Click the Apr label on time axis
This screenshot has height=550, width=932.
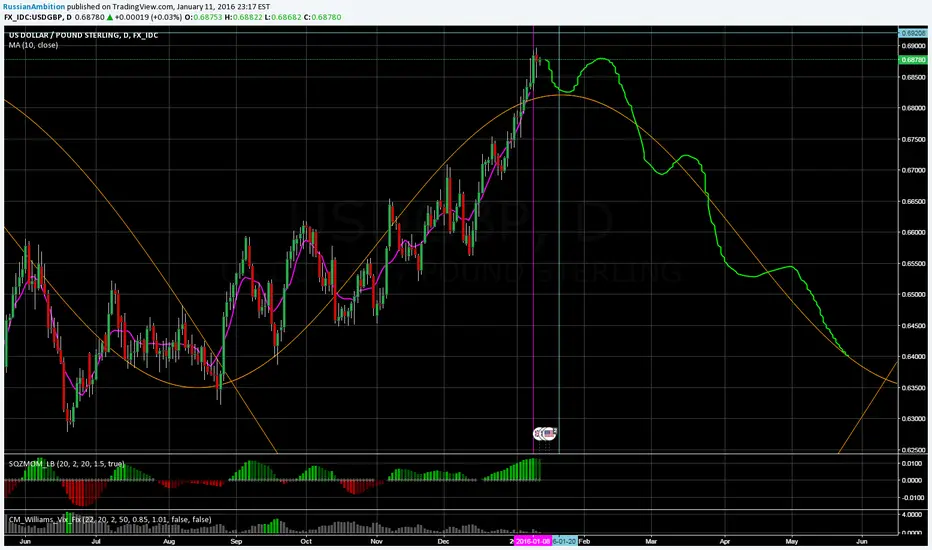click(725, 542)
